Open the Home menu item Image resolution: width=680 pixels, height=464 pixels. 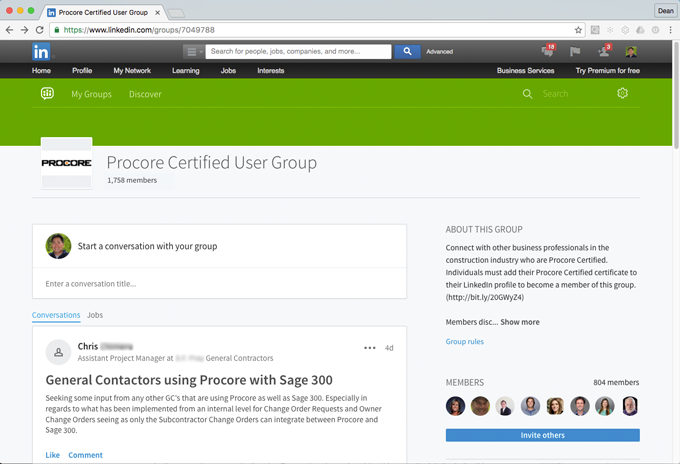click(x=41, y=71)
